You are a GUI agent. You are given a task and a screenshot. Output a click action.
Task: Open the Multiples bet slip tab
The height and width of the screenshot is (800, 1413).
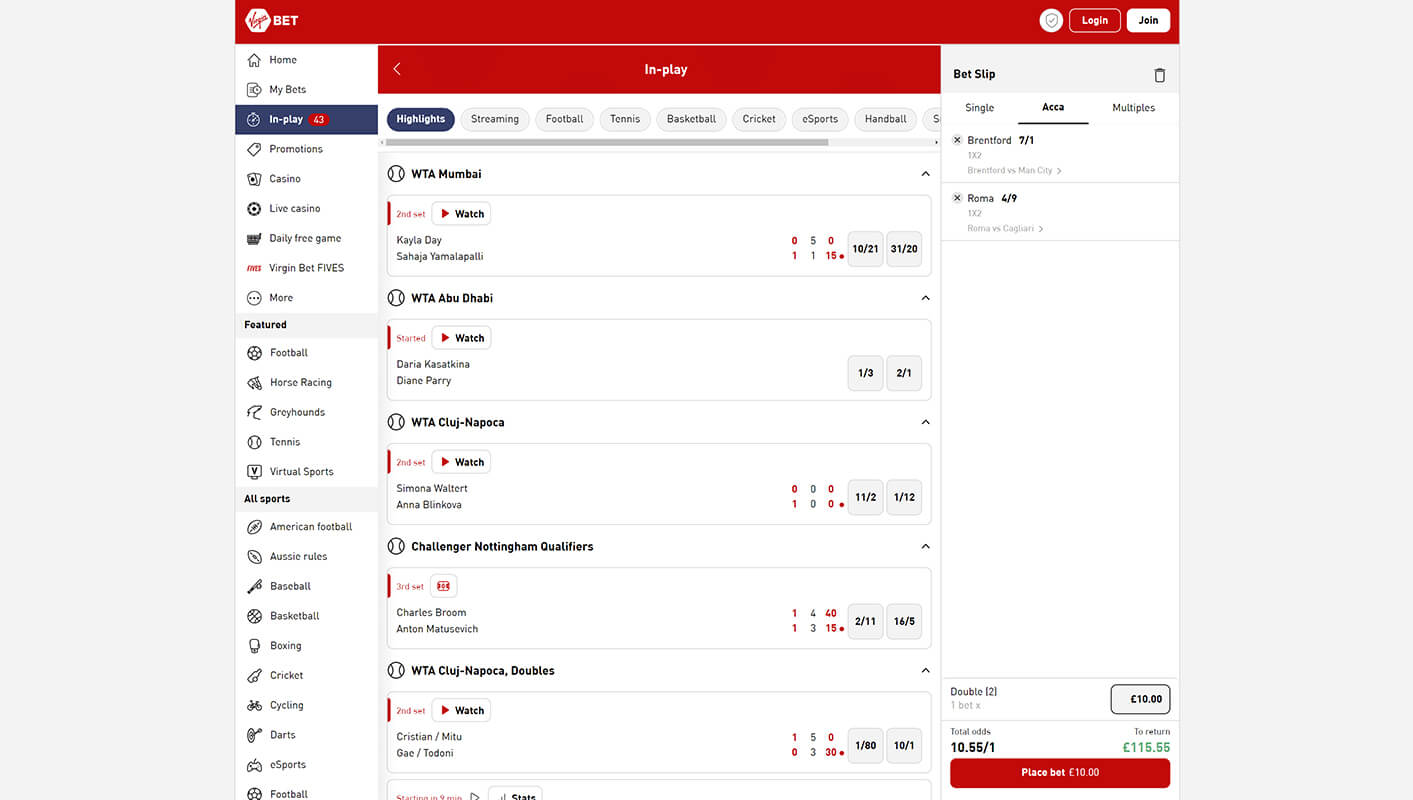coord(1133,108)
